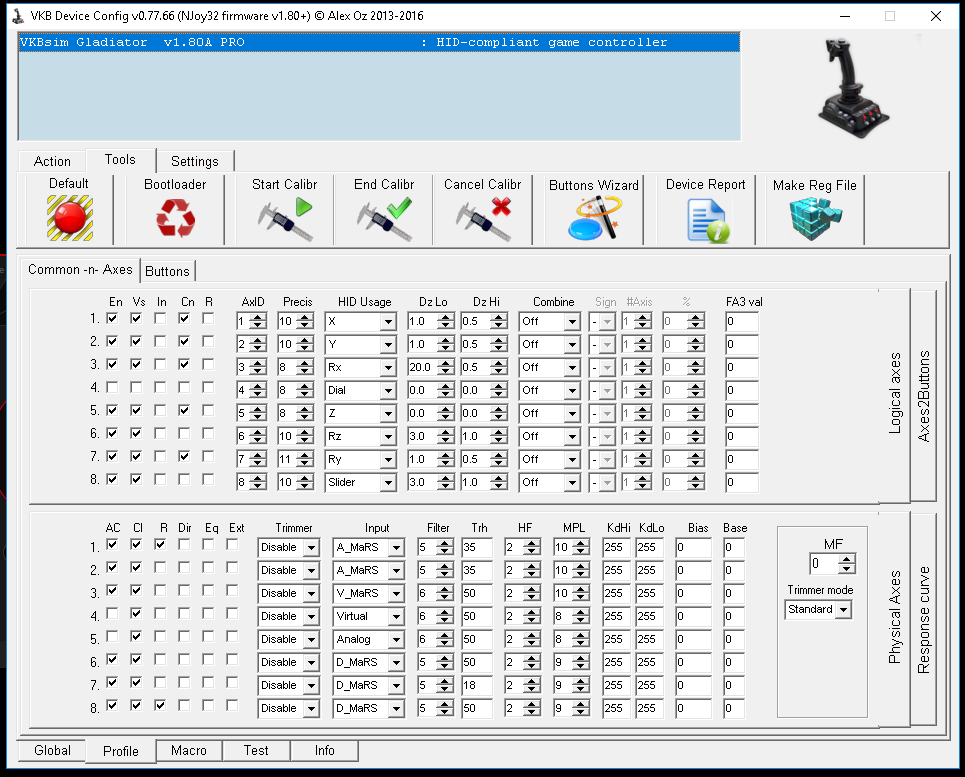
Task: Toggle Cl checkbox for physical axis 4
Action: (x=136, y=613)
